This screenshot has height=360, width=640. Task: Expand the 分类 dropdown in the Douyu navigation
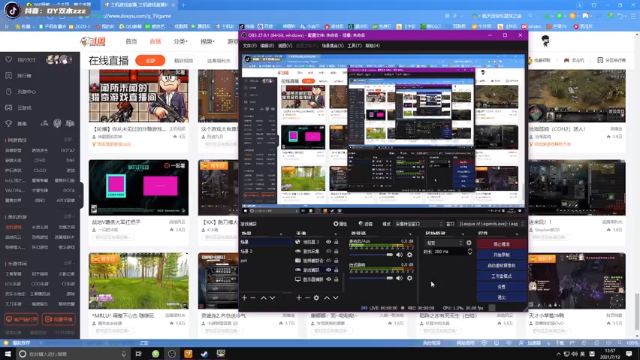180,41
